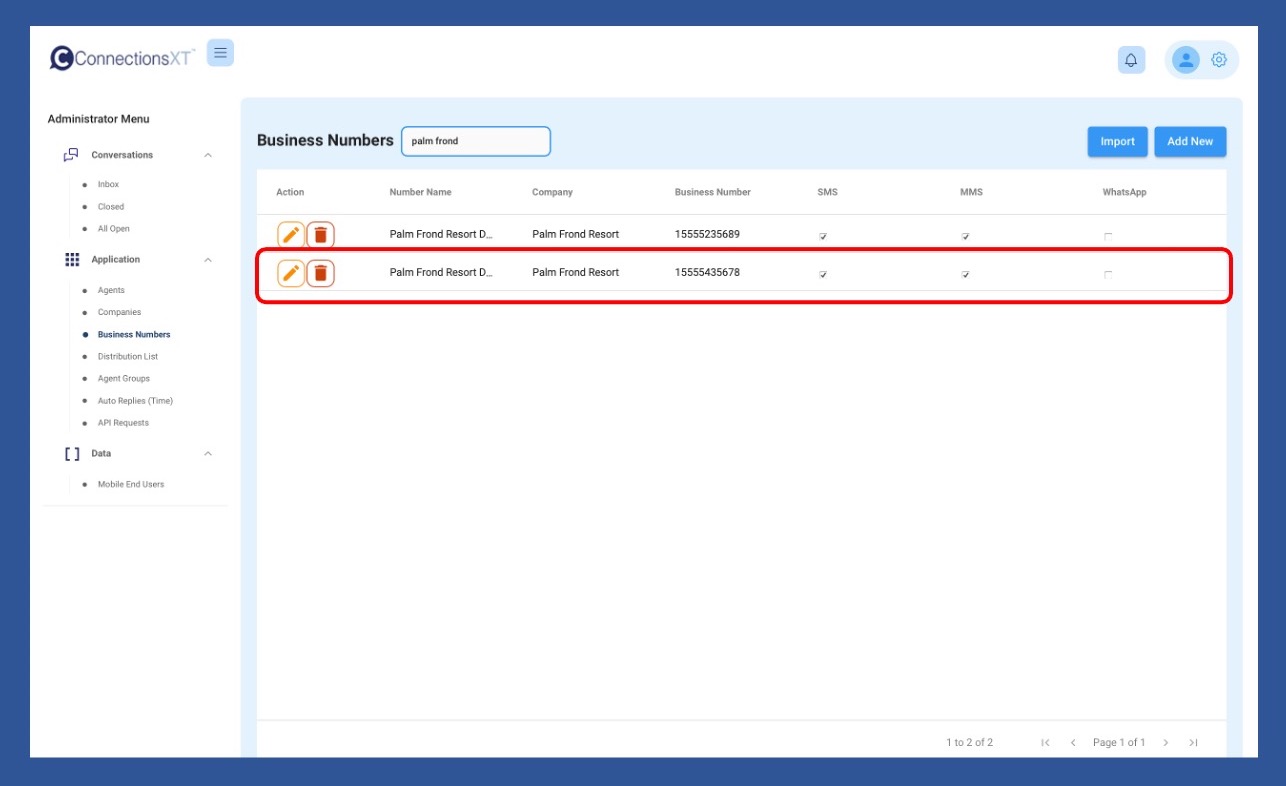Screen dimensions: 1286x786
Task: Click edit pencil for number 15555235689
Action: point(290,235)
